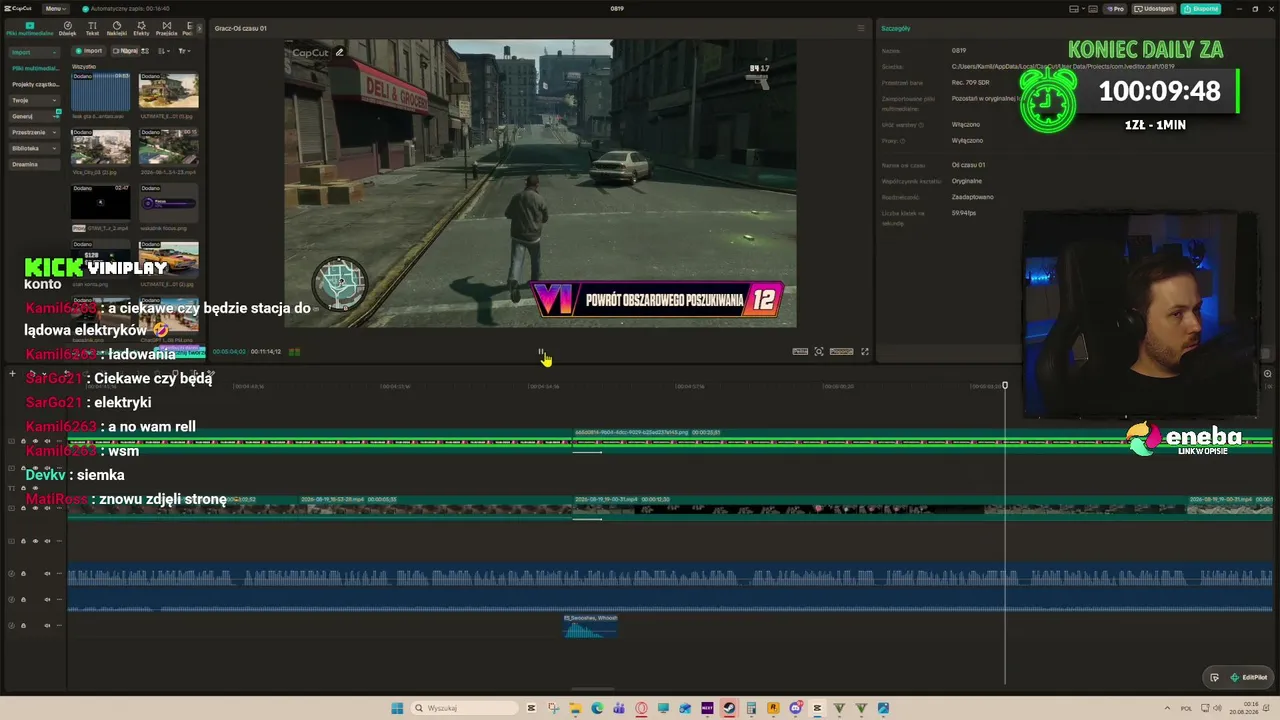Click the plus icon above the timeline tracks
This screenshot has height=720, width=1280.
point(12,374)
